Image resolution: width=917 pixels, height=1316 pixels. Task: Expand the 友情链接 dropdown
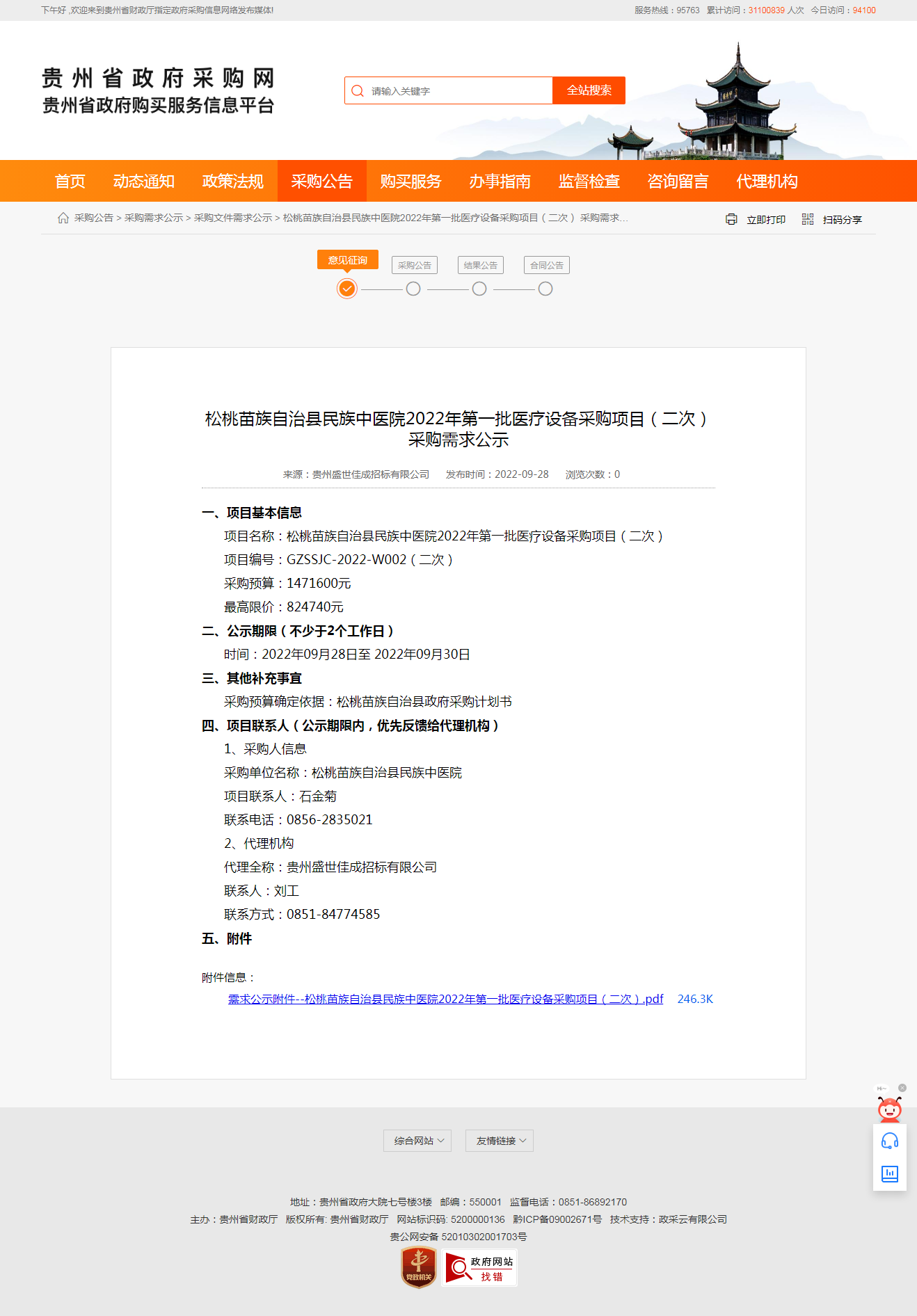click(500, 1141)
